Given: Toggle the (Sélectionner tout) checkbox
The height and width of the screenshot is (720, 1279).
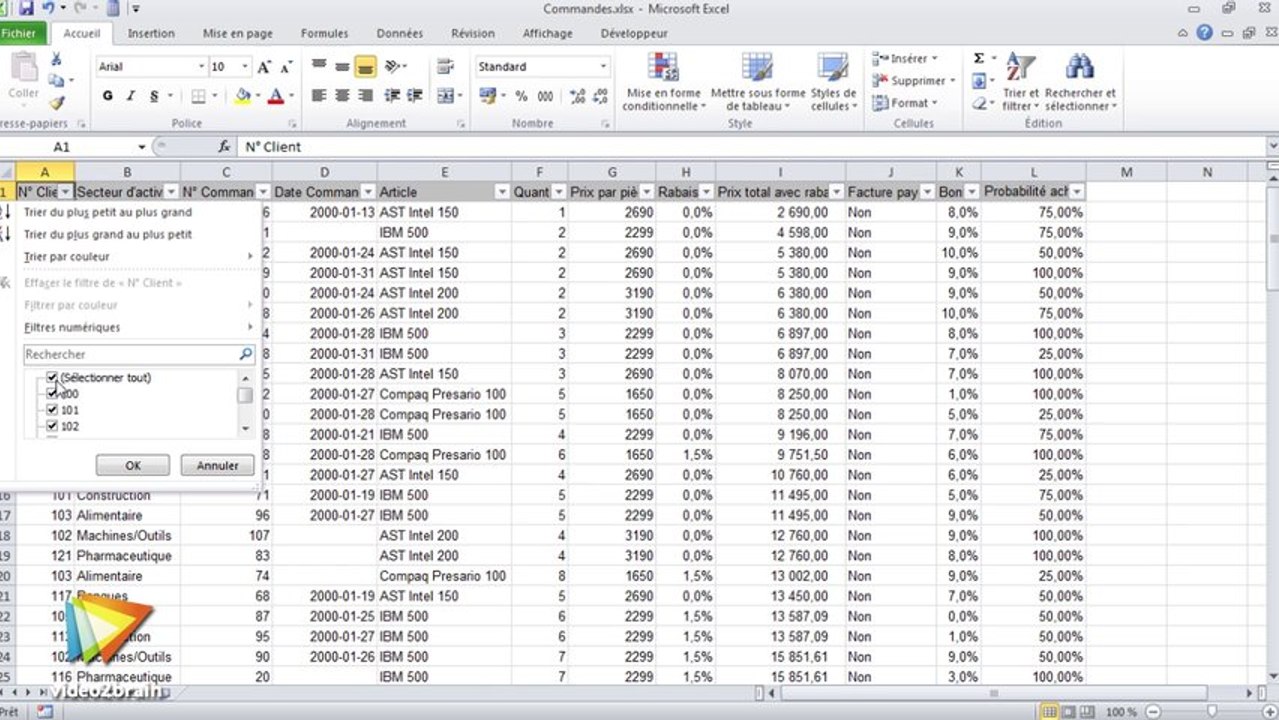Looking at the screenshot, I should 52,378.
